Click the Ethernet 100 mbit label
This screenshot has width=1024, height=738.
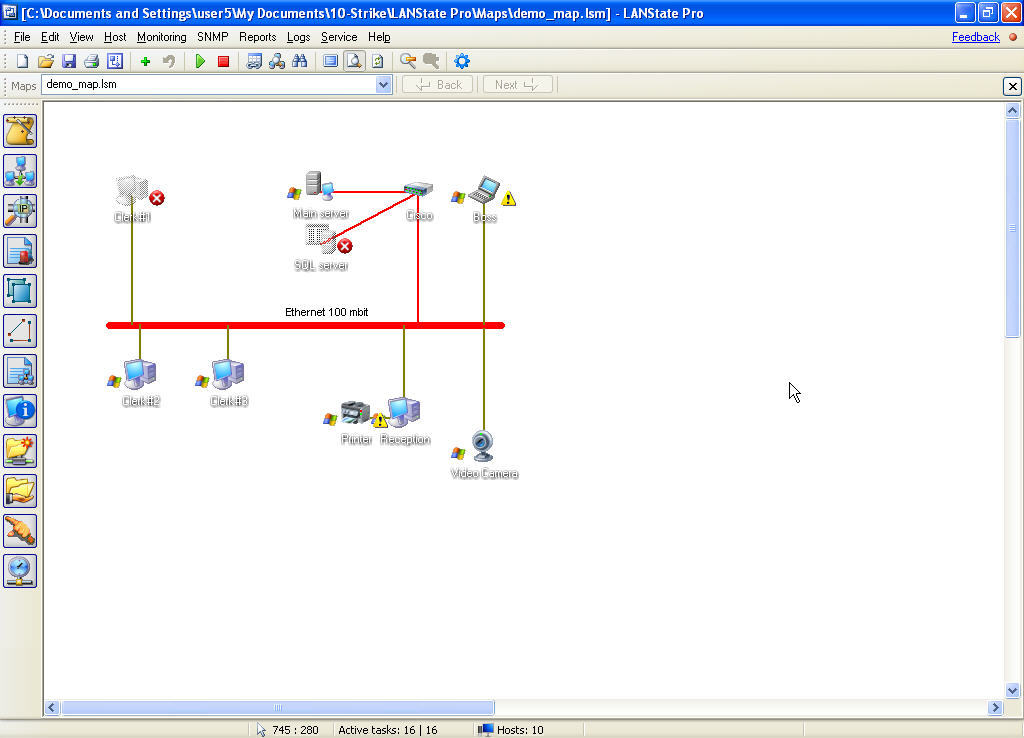point(327,312)
